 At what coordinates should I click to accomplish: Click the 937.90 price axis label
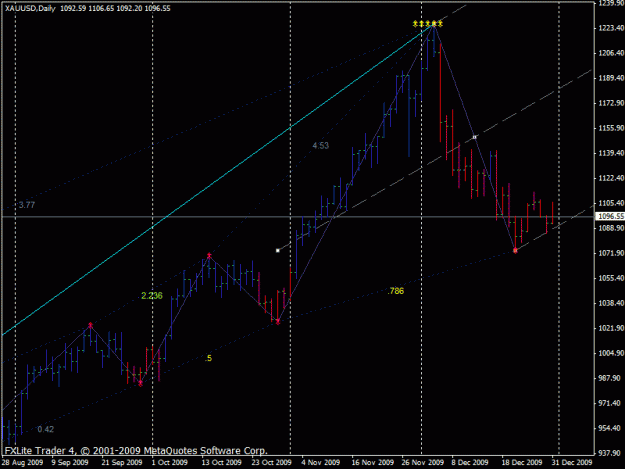[611, 453]
